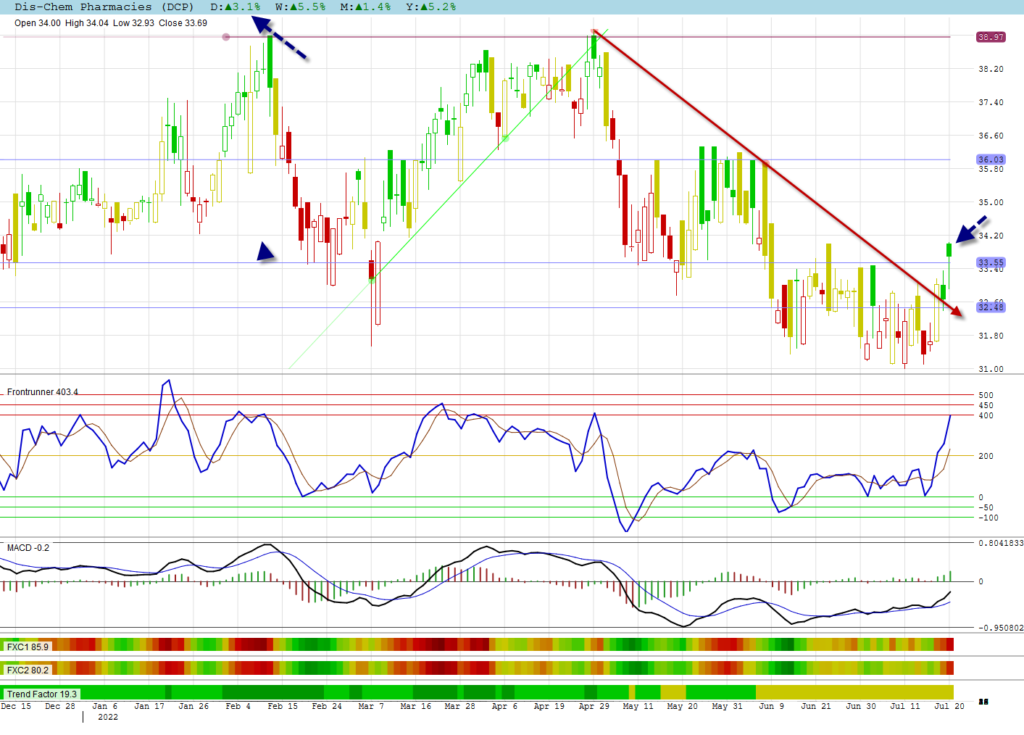Grab the pink anchor dot on the 38.97 line

pyautogui.click(x=226, y=37)
